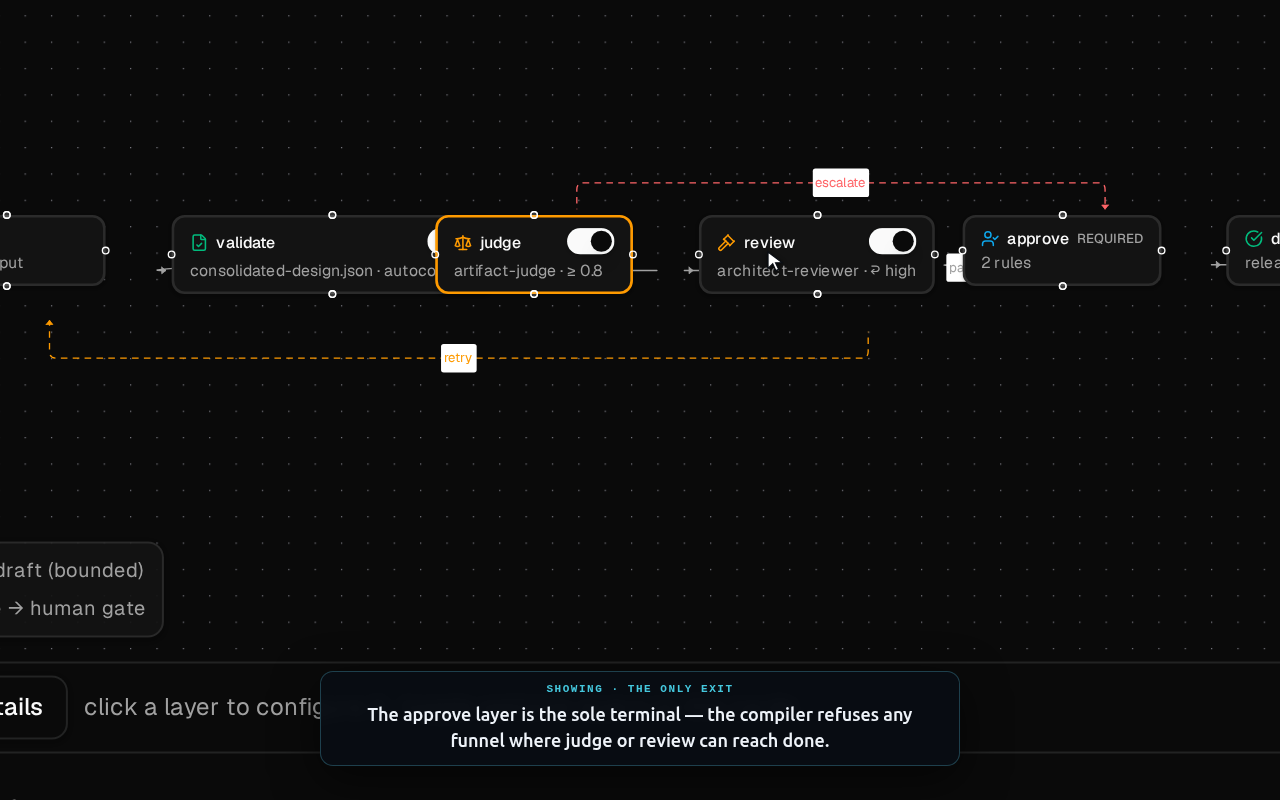This screenshot has height=800, width=1280.
Task: Toggle the judge layer switch
Action: point(591,241)
